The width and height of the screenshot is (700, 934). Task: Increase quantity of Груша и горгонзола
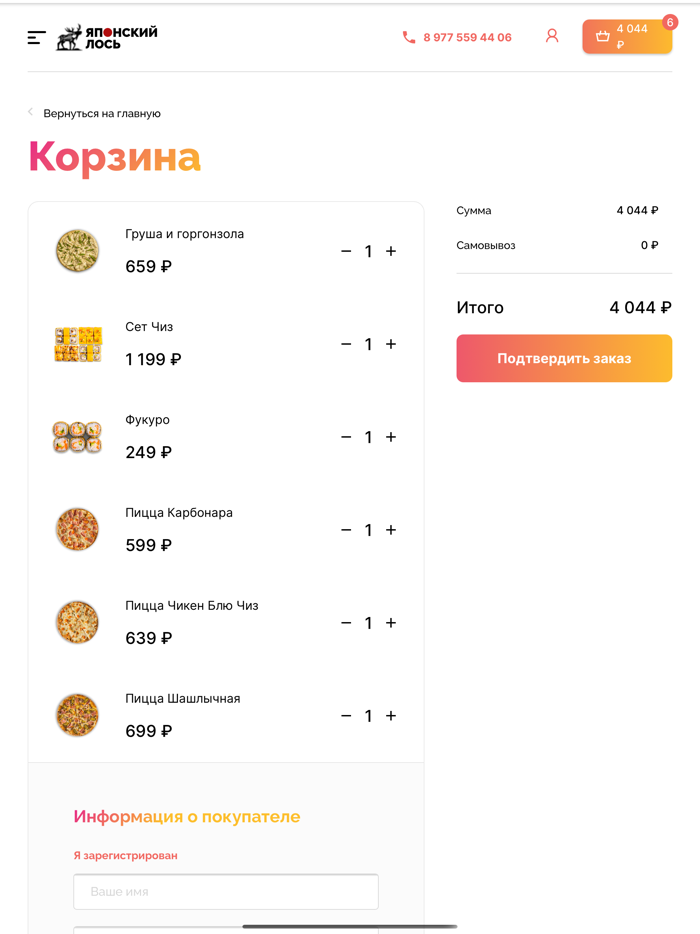point(390,251)
